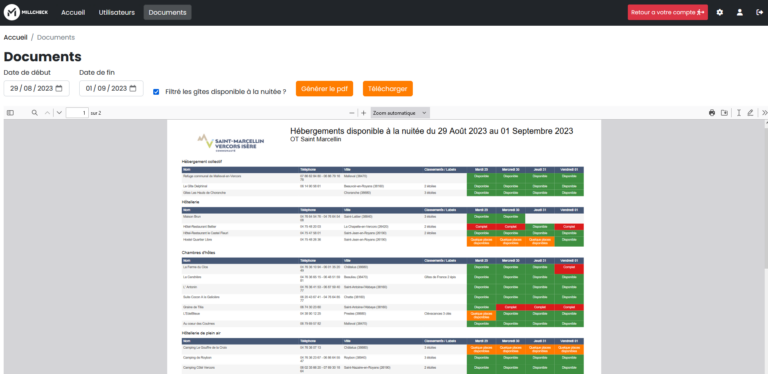
Task: Click the logout icon in navbar
Action: (x=759, y=12)
